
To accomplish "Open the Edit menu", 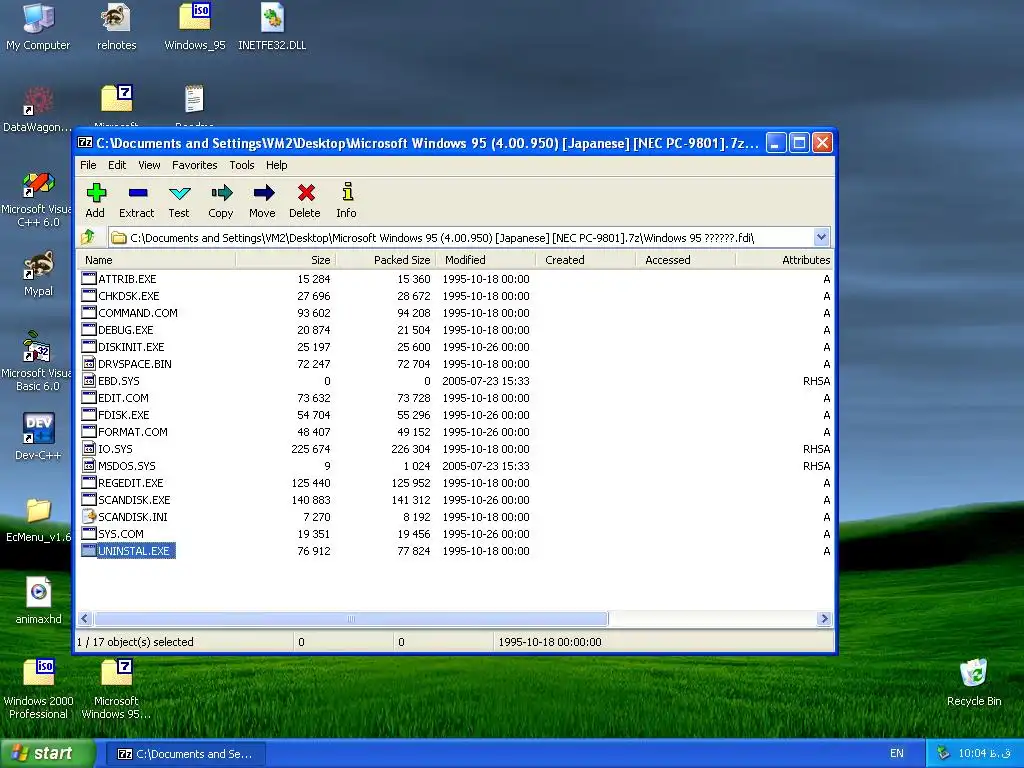I will tap(117, 165).
